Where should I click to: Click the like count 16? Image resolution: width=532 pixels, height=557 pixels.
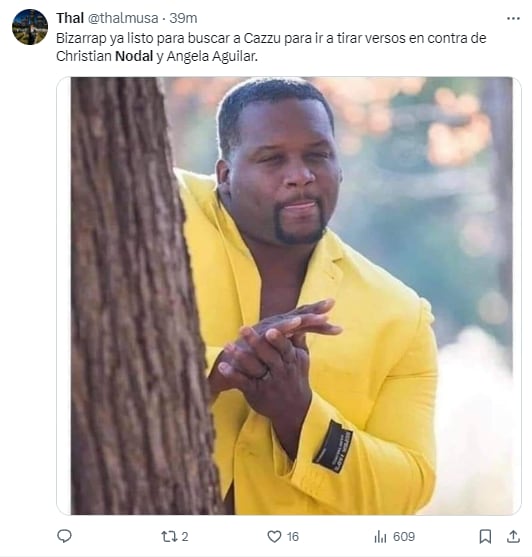coord(293,536)
